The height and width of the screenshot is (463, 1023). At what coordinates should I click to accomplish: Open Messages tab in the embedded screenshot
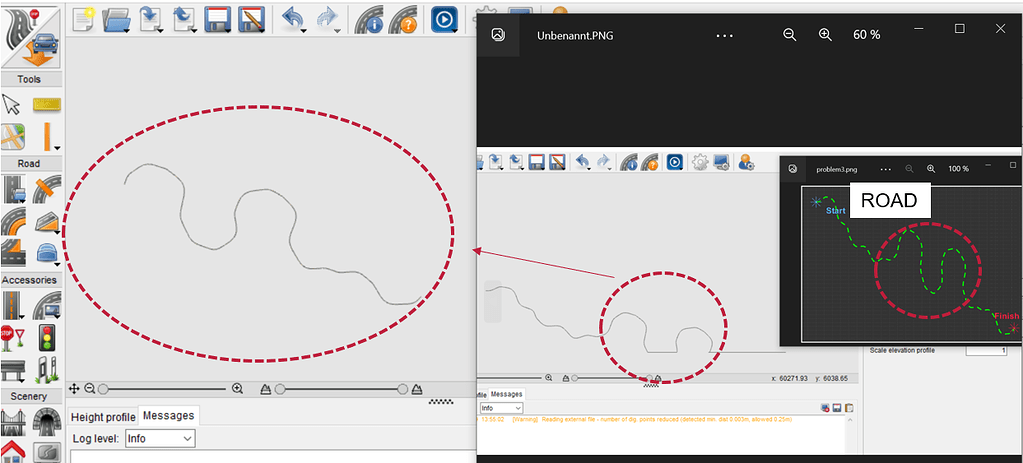(506, 394)
